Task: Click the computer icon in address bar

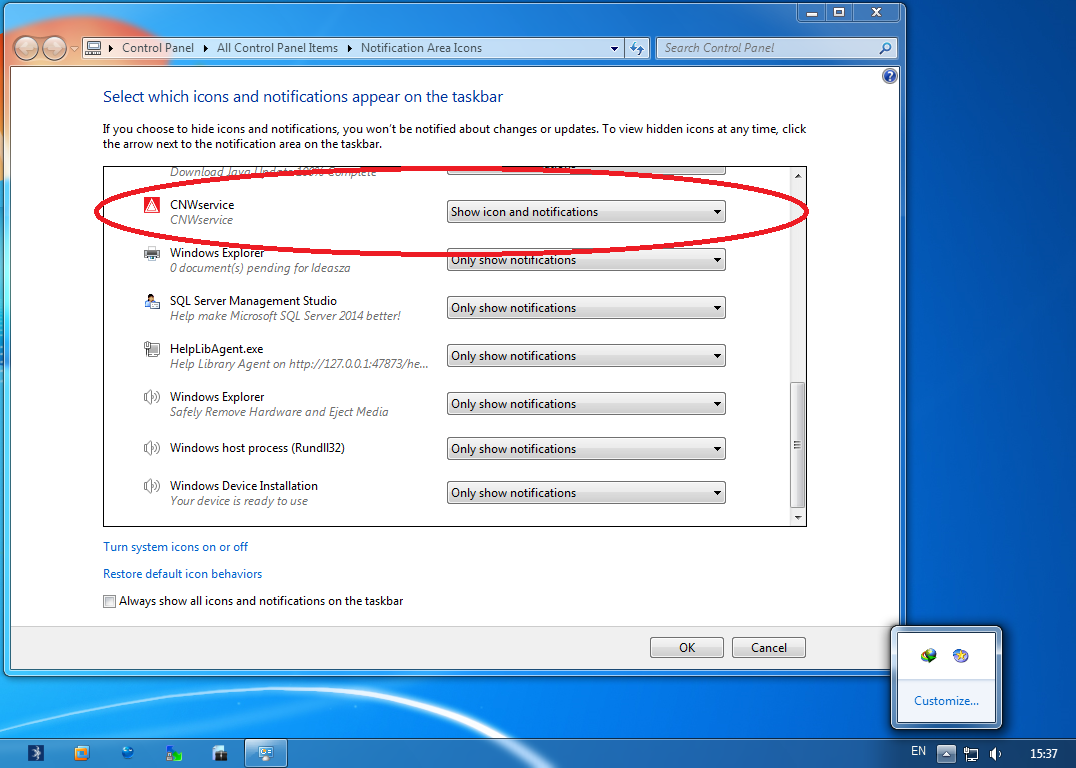Action: 94,48
